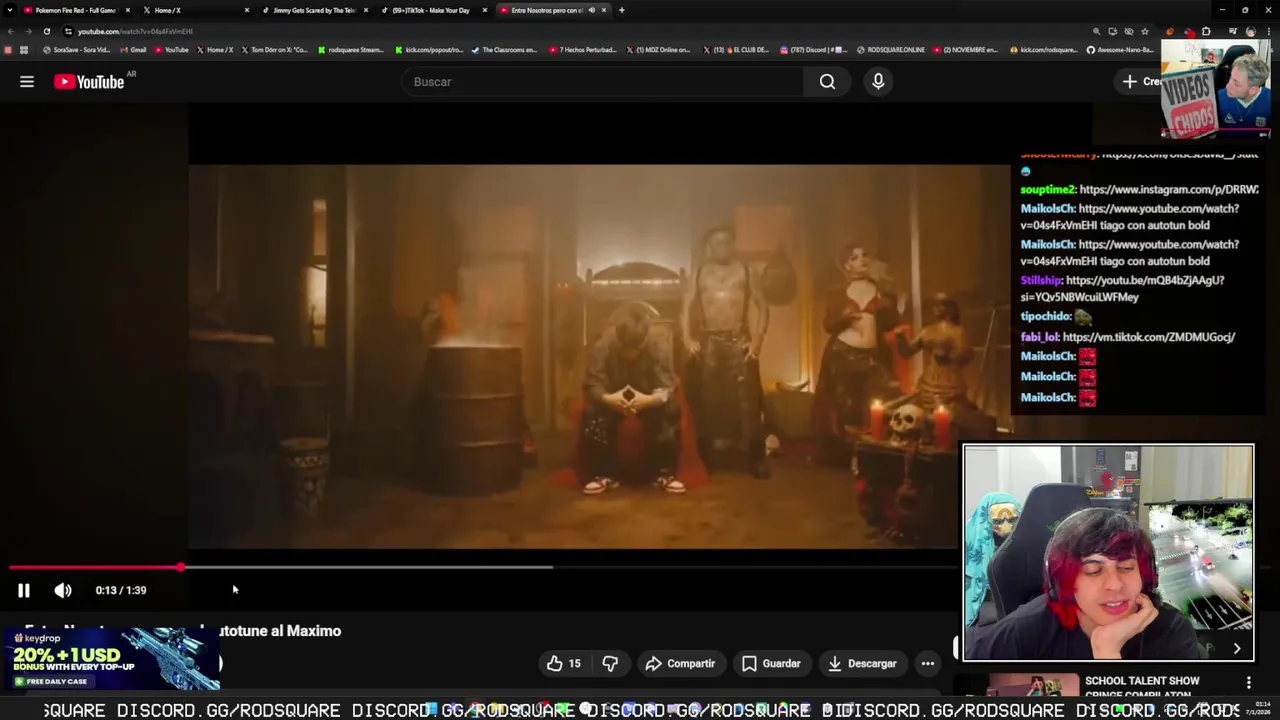View site information icon in address bar
Viewport: 1280px width, 720px height.
click(x=68, y=31)
